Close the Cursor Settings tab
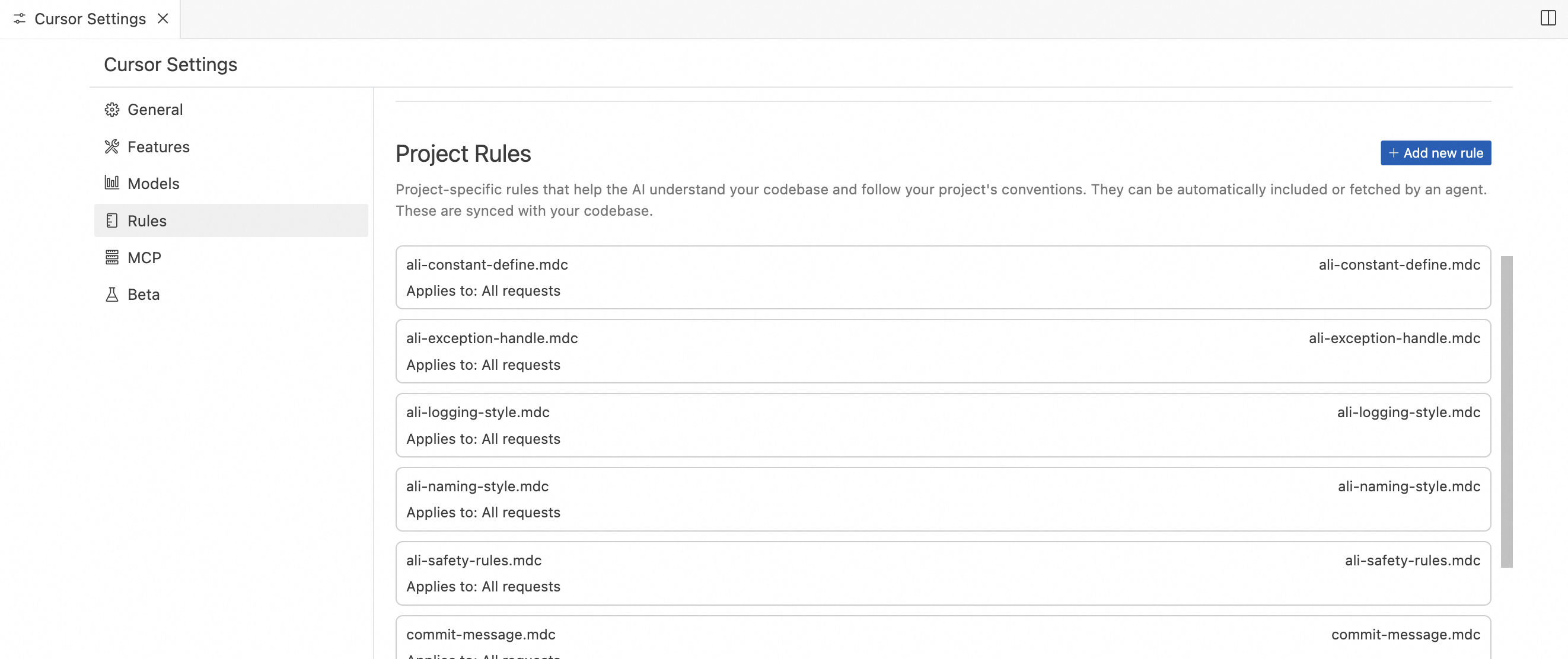1568x659 pixels. [x=162, y=19]
